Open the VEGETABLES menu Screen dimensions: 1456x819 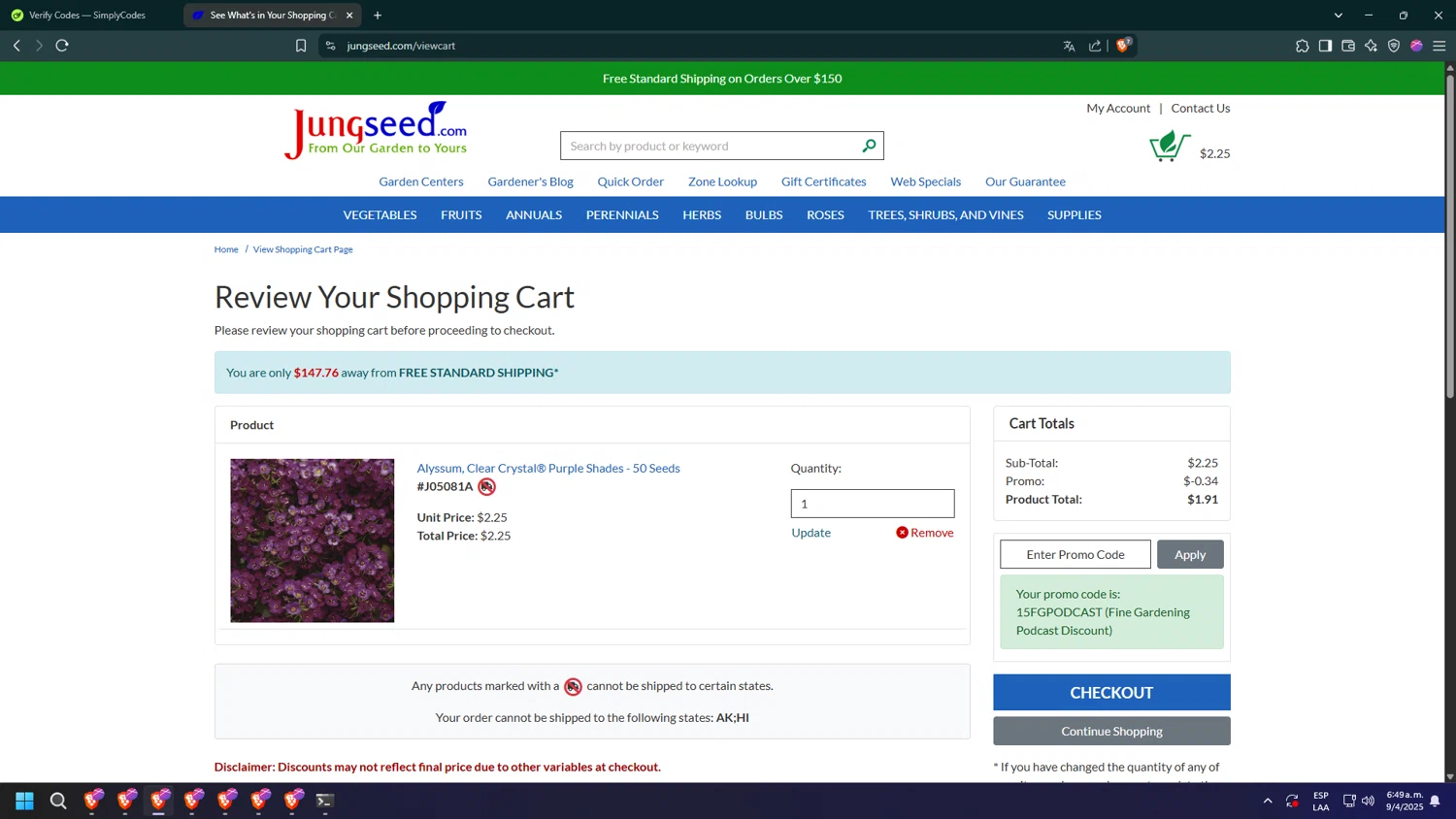[380, 214]
